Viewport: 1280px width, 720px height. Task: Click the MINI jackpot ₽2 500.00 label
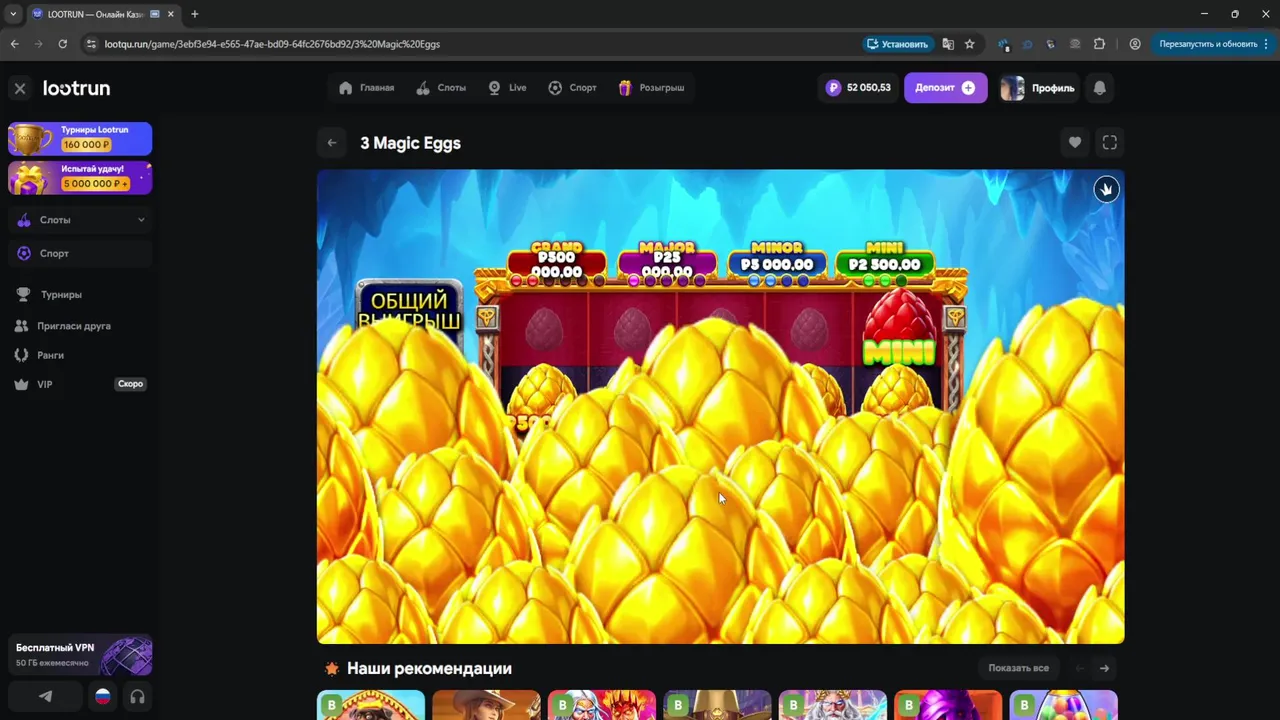point(884,264)
